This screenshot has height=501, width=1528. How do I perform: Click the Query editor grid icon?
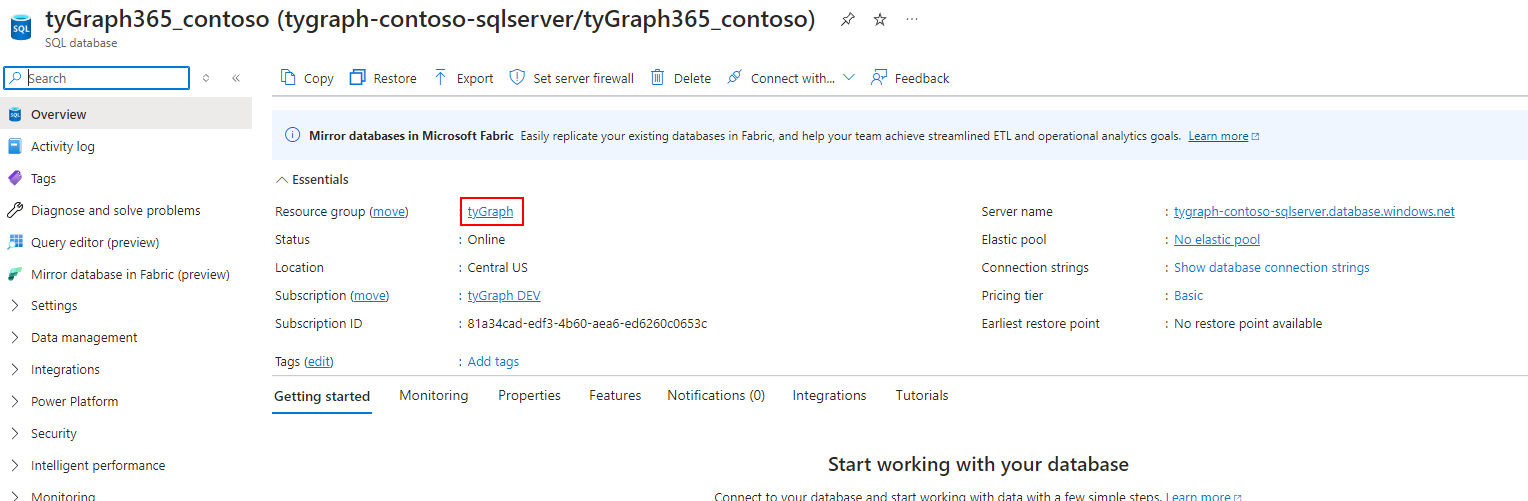point(15,242)
